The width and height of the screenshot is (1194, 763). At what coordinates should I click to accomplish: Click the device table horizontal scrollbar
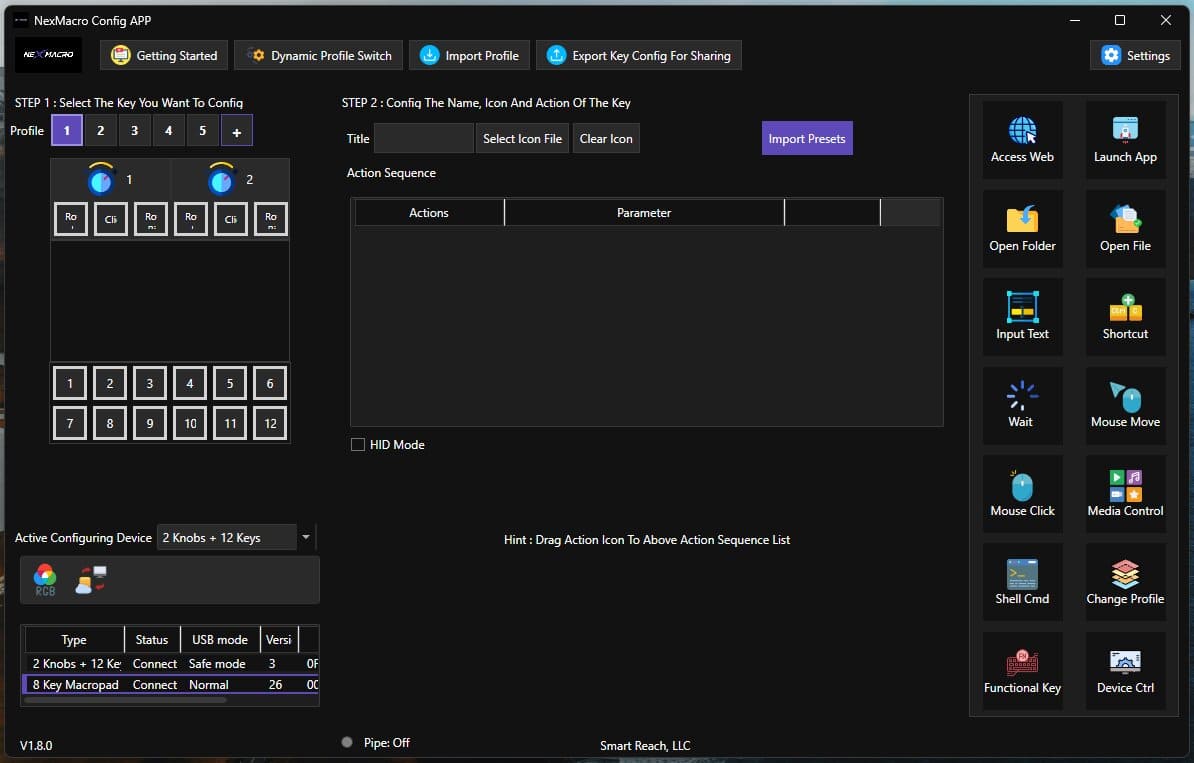(x=126, y=700)
